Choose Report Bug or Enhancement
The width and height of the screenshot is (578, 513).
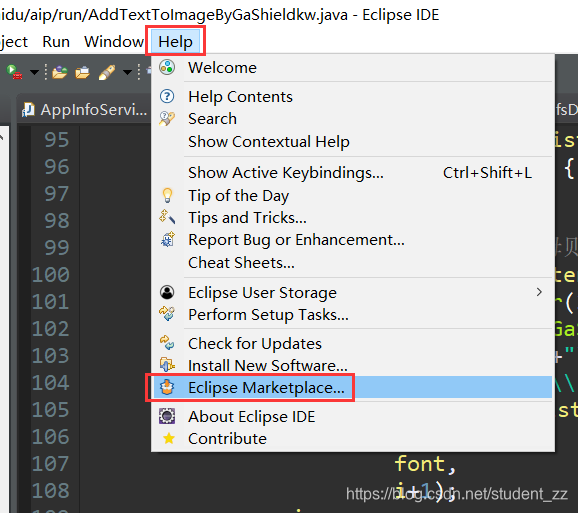tap(352, 240)
